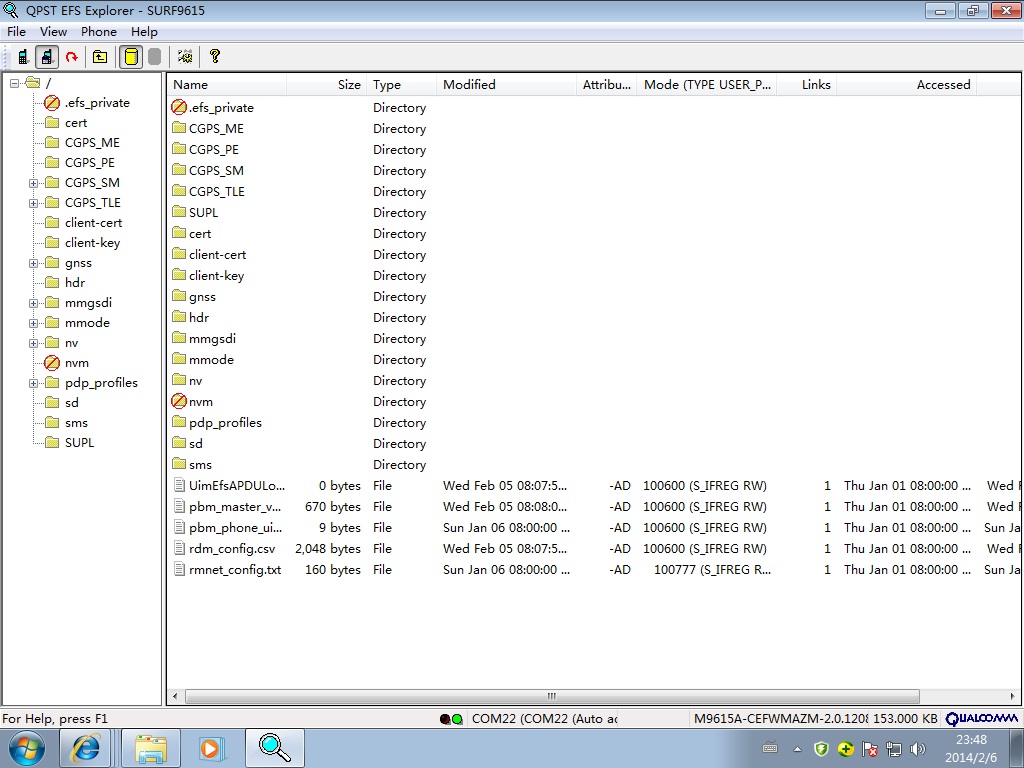Click the up-one-folder toolbar icon
Image resolution: width=1024 pixels, height=768 pixels.
point(99,57)
